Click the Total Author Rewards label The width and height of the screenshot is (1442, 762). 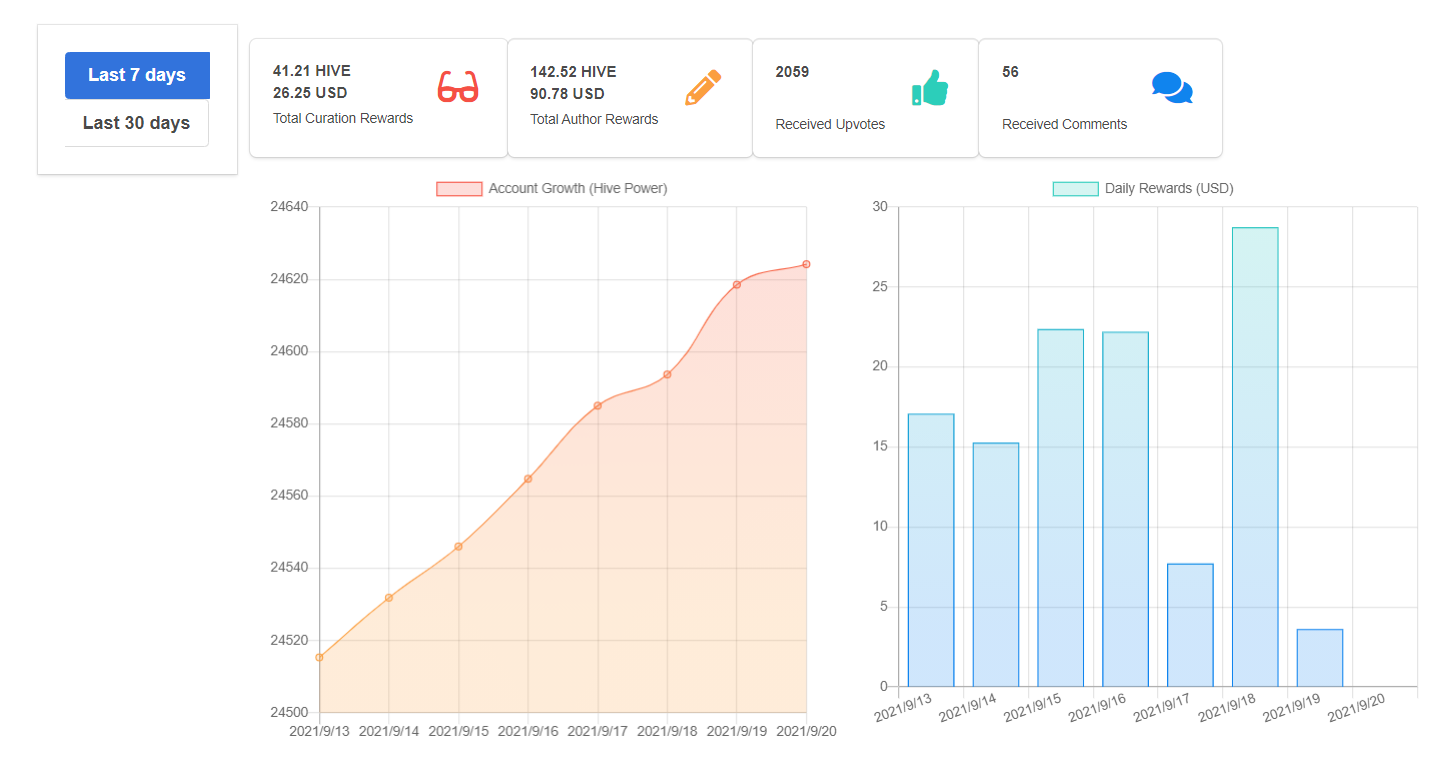pyautogui.click(x=594, y=119)
